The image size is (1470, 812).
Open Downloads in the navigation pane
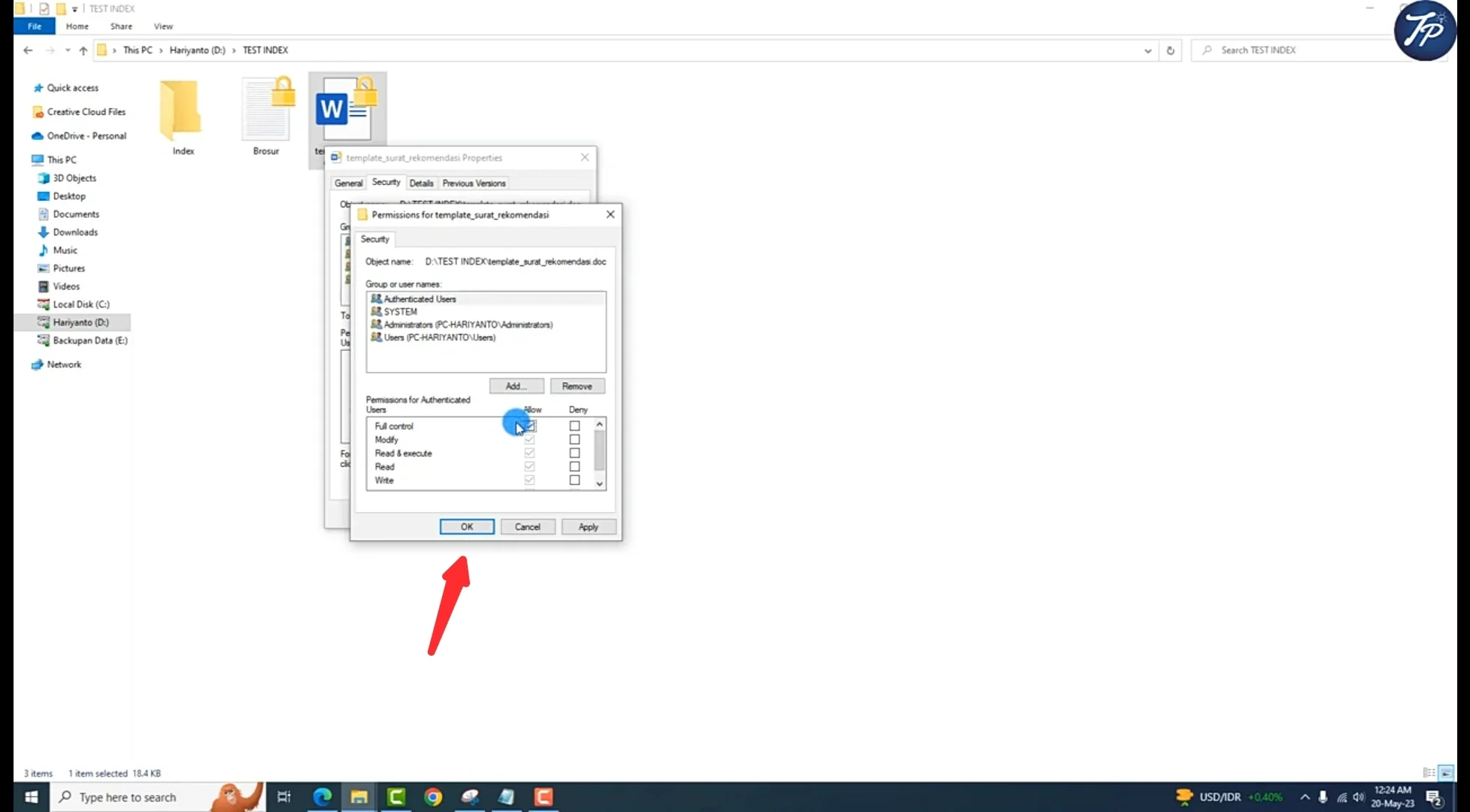[74, 232]
